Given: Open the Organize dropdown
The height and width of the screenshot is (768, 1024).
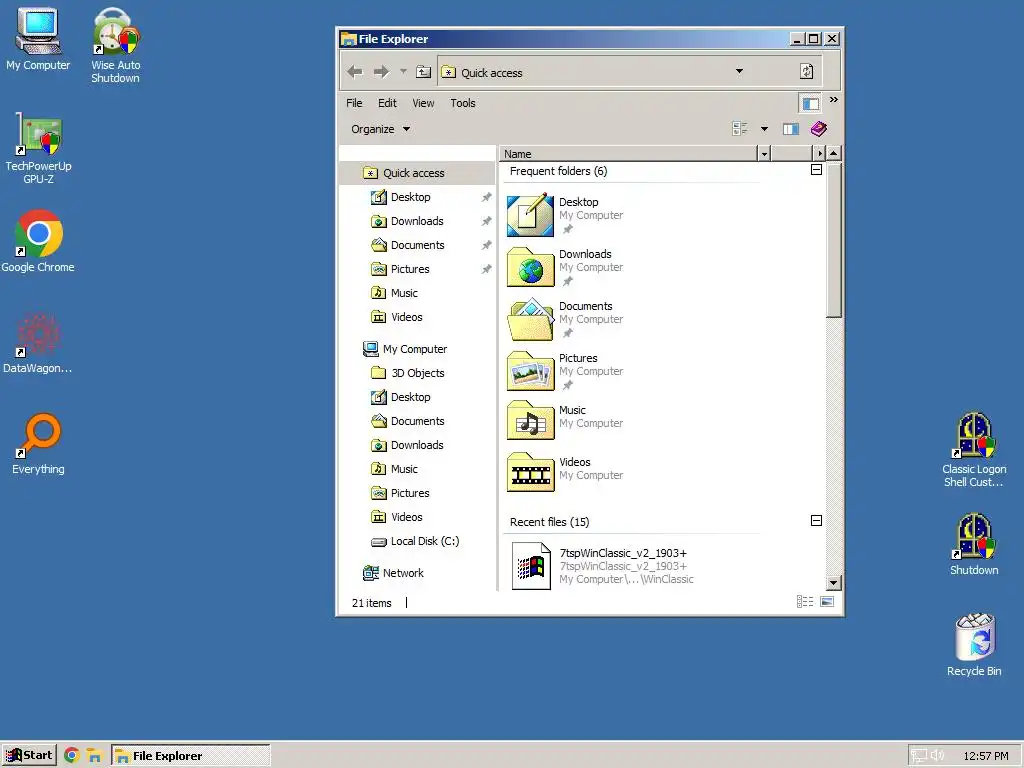Looking at the screenshot, I should pyautogui.click(x=380, y=129).
